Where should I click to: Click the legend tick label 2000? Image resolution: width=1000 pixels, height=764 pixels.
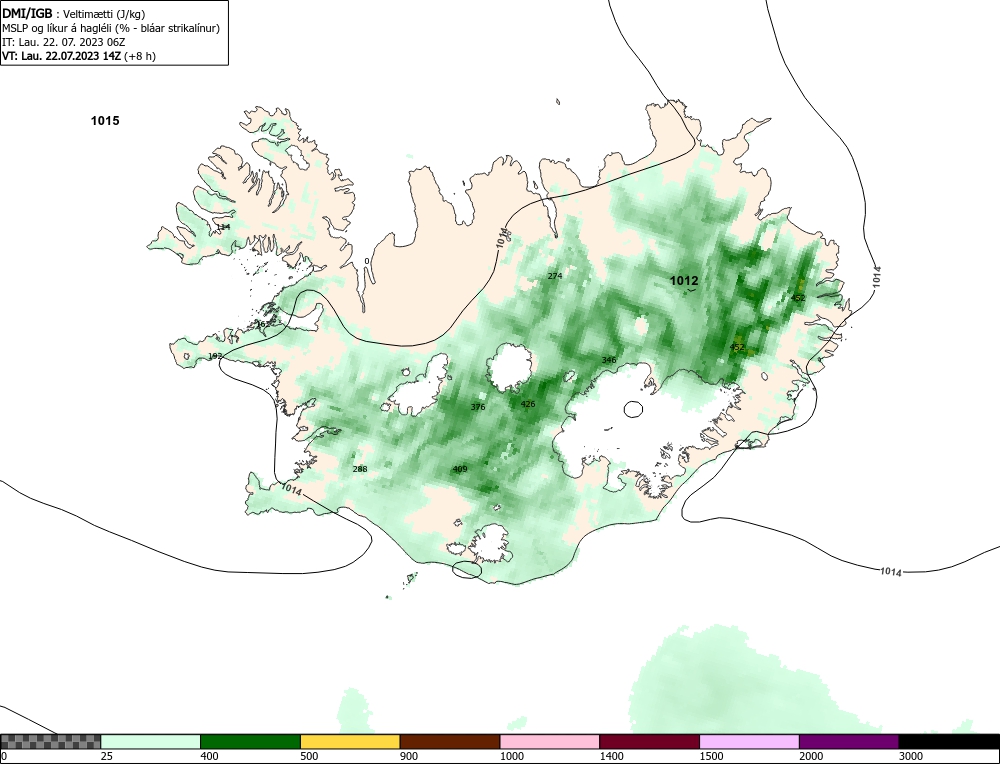811,756
